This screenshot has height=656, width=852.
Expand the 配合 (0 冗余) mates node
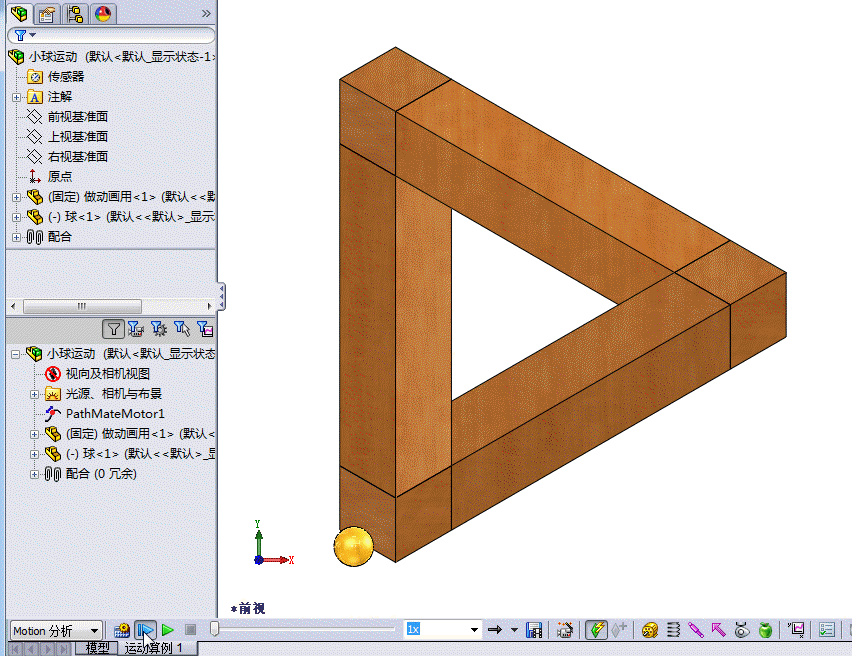[34, 474]
